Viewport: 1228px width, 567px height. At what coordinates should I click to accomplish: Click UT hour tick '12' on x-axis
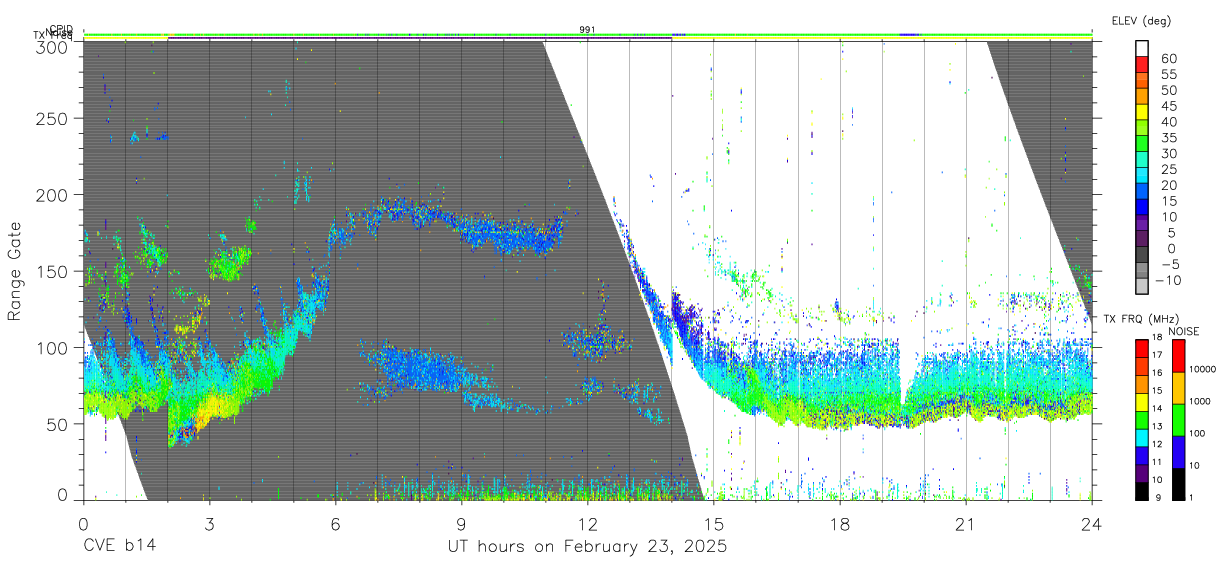[x=587, y=524]
